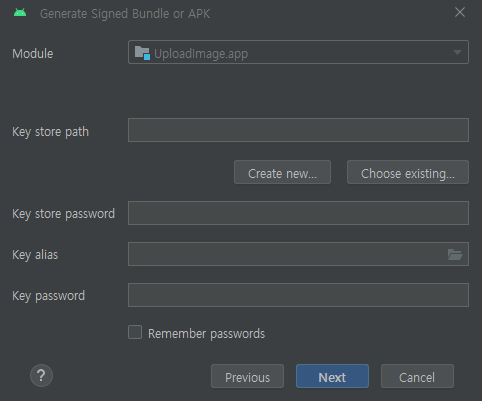Image resolution: width=482 pixels, height=401 pixels.
Task: Open help via the question mark icon
Action: [x=41, y=376]
